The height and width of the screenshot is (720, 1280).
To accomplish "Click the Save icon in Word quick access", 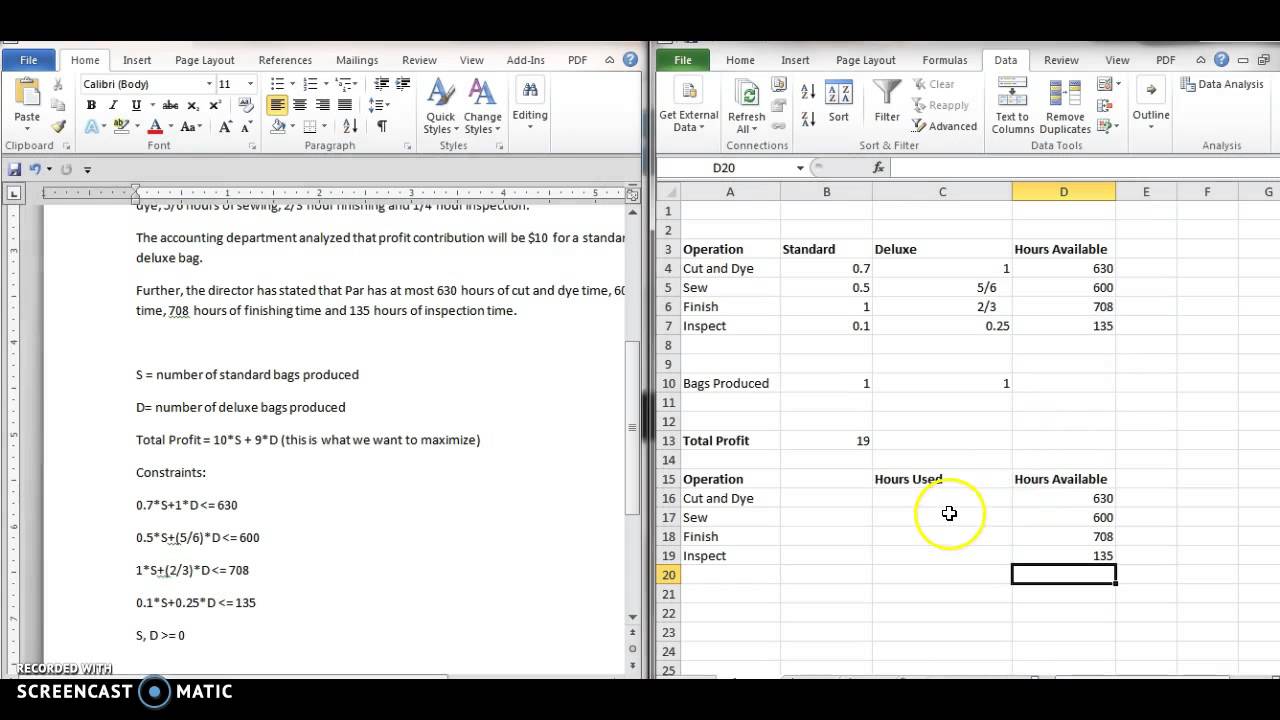I will point(15,170).
